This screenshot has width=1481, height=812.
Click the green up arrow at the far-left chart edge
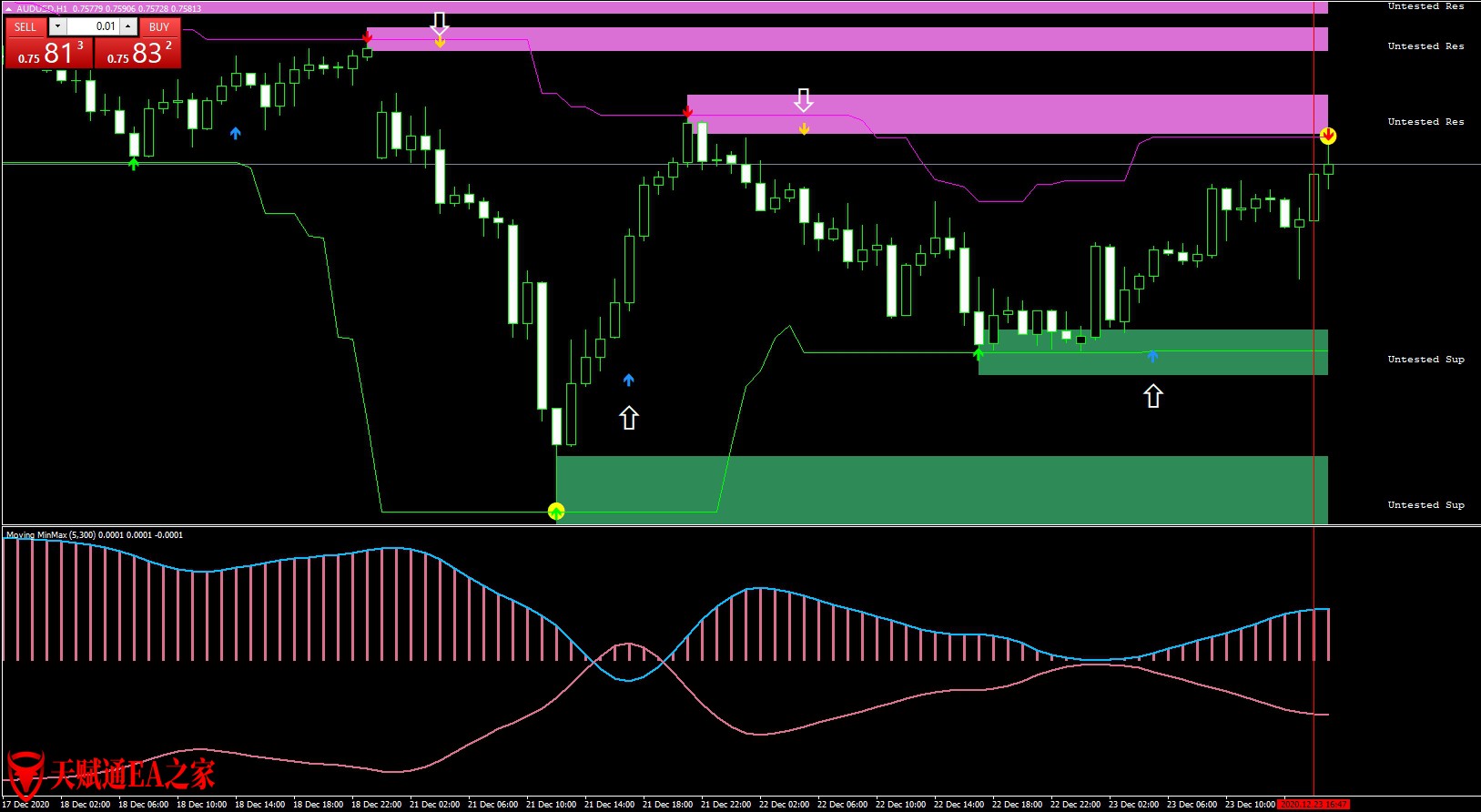coord(134,164)
